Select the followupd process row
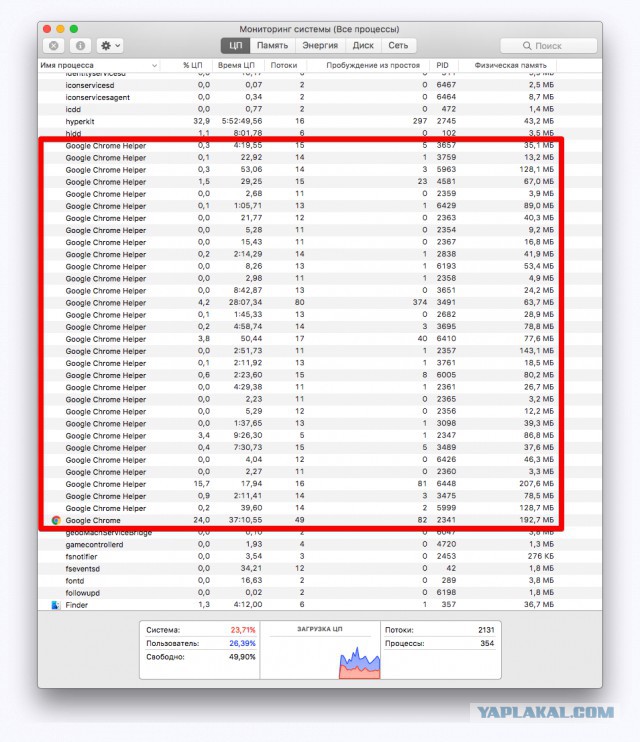Image resolution: width=640 pixels, height=742 pixels. [x=320, y=592]
